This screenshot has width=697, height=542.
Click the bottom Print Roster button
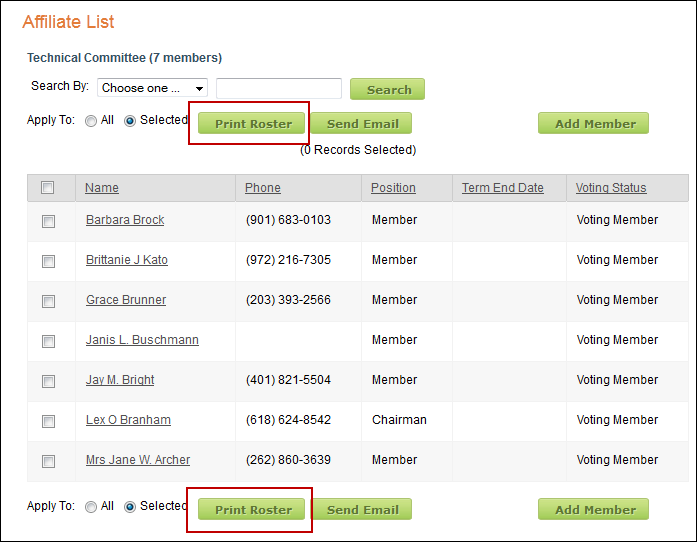(253, 510)
